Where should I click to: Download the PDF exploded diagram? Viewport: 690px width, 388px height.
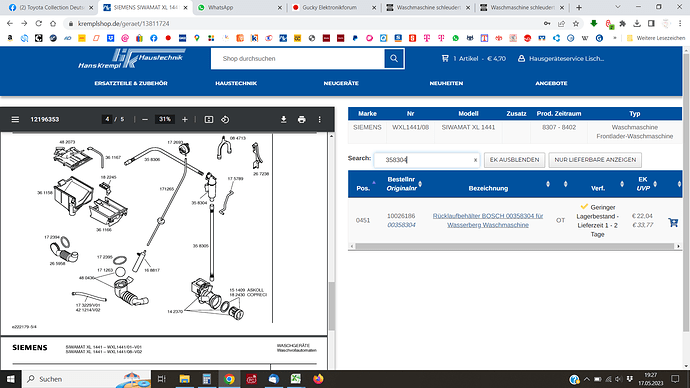[284, 120]
